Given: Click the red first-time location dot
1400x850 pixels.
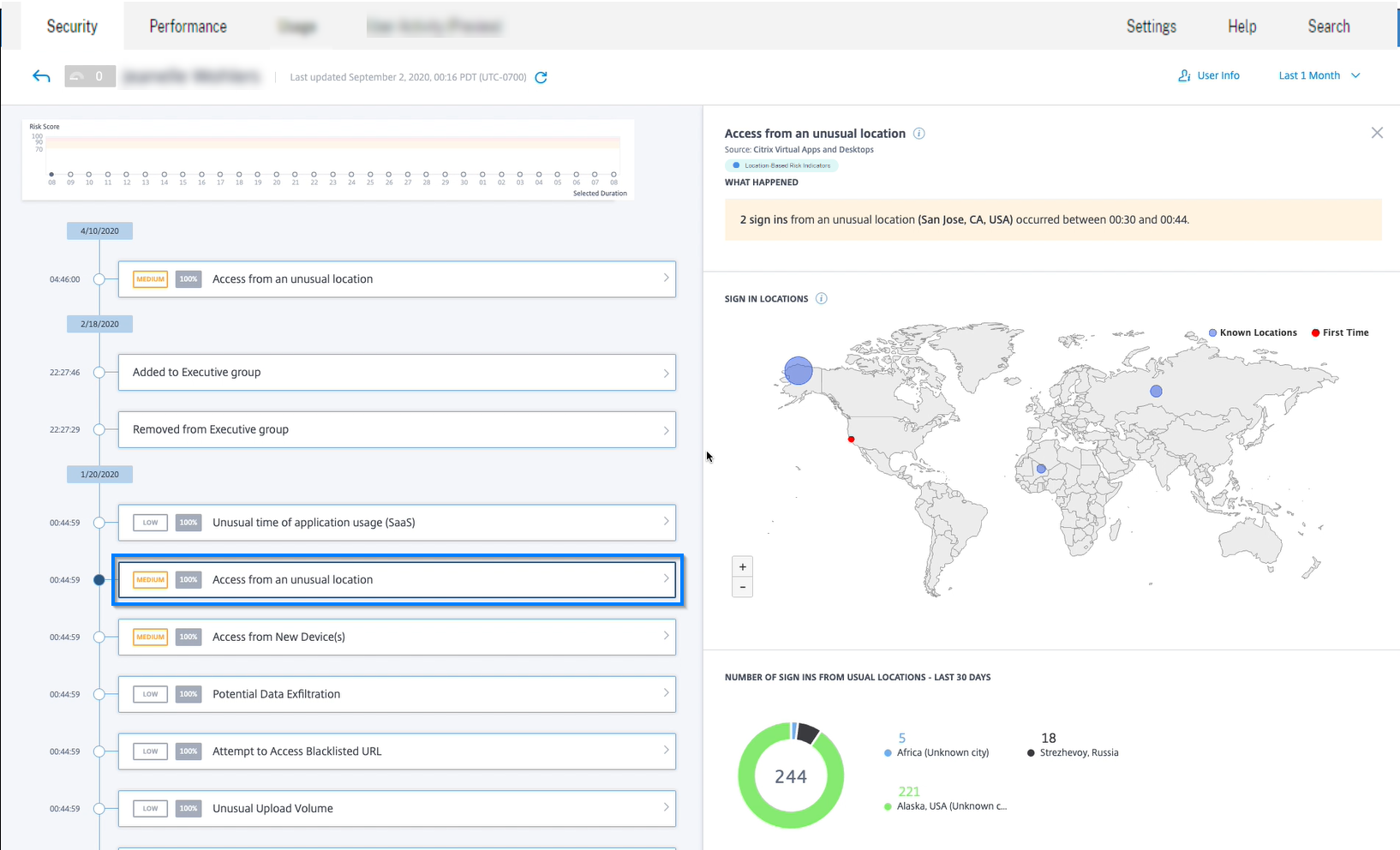Looking at the screenshot, I should coord(851,440).
